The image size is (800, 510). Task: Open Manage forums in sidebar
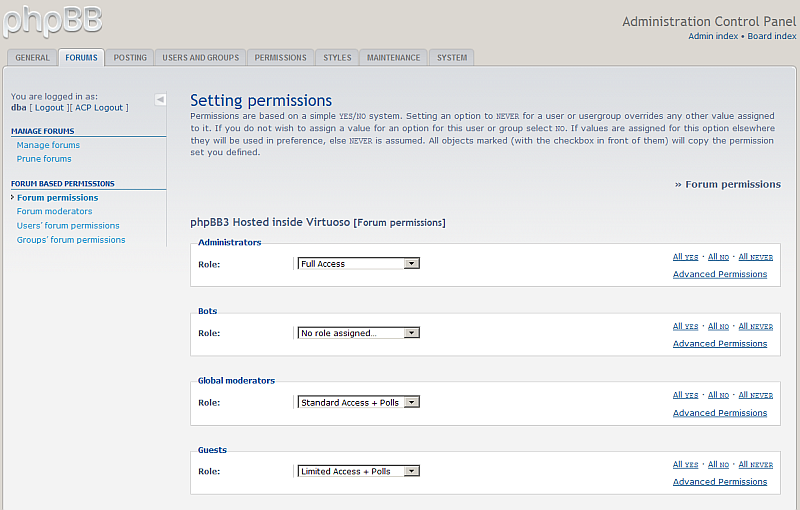[48, 145]
